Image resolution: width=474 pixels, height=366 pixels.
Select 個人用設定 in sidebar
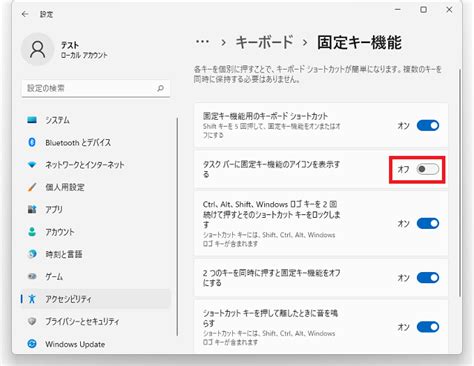(x=96, y=187)
